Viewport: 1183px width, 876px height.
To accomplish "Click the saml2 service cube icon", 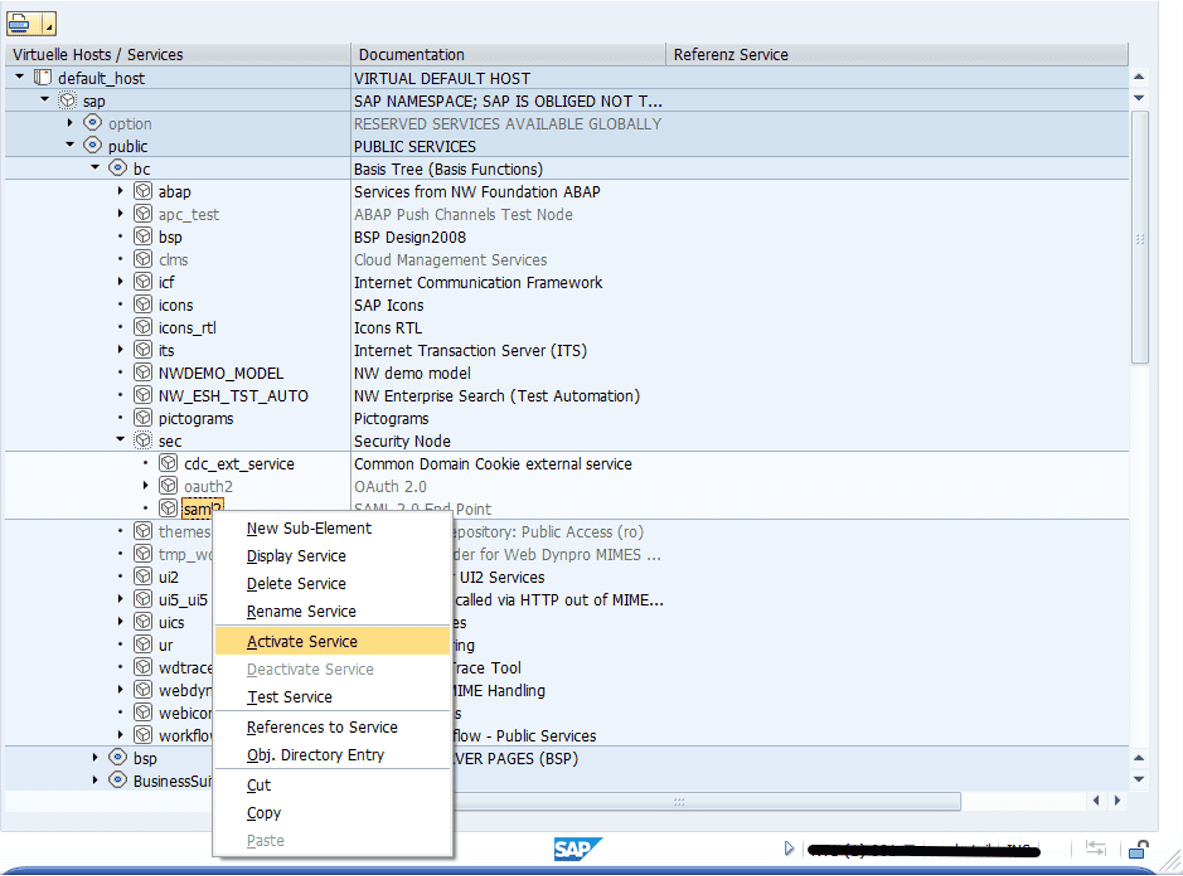I will click(x=168, y=508).
